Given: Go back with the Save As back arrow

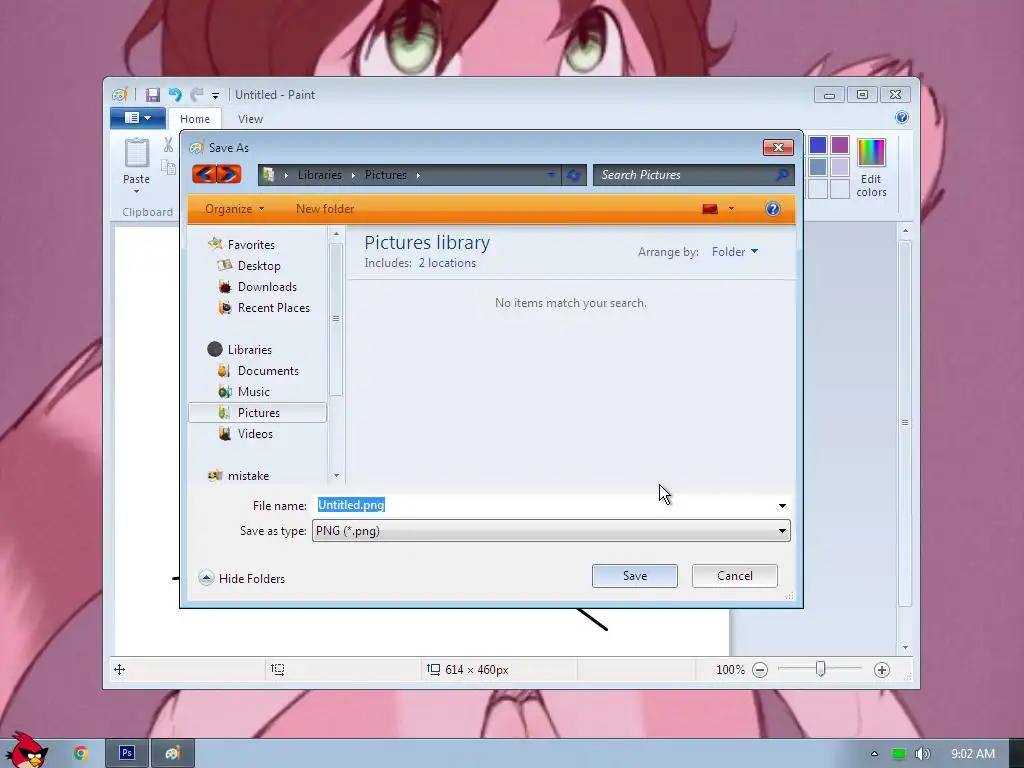Looking at the screenshot, I should pyautogui.click(x=204, y=174).
